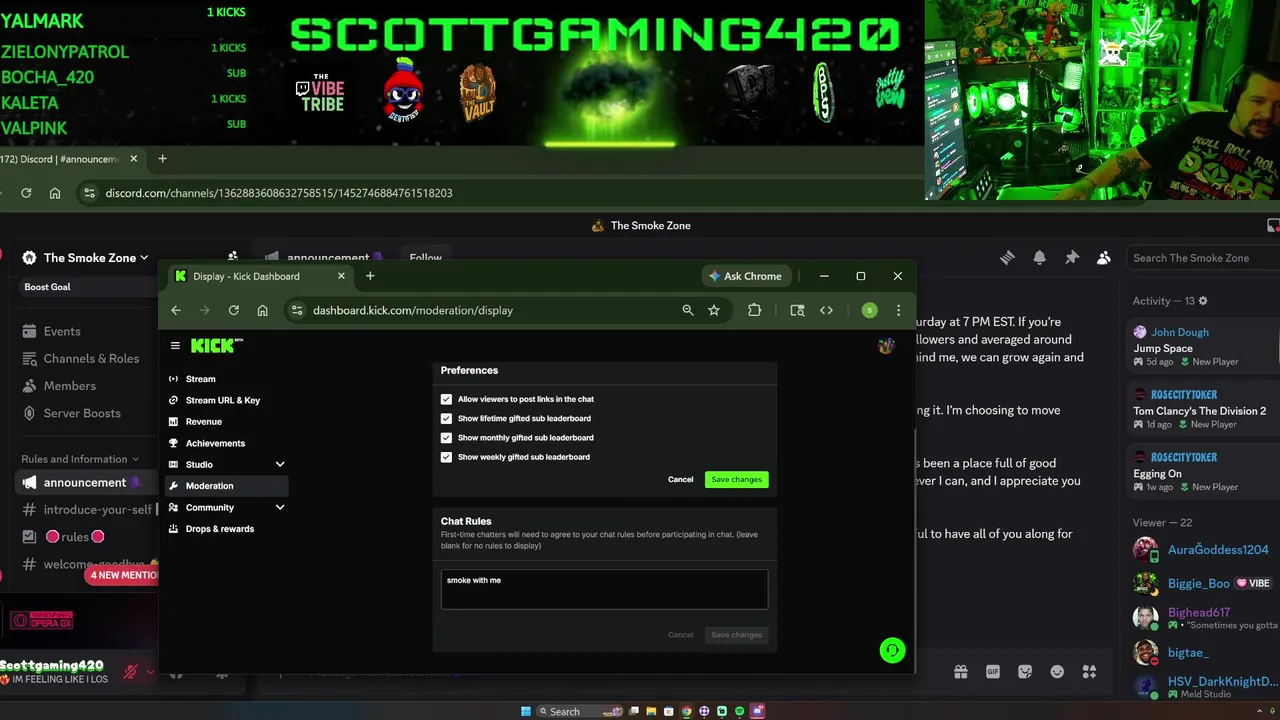The width and height of the screenshot is (1280, 720).
Task: Open Chrome extensions puzzle icon
Action: (755, 310)
